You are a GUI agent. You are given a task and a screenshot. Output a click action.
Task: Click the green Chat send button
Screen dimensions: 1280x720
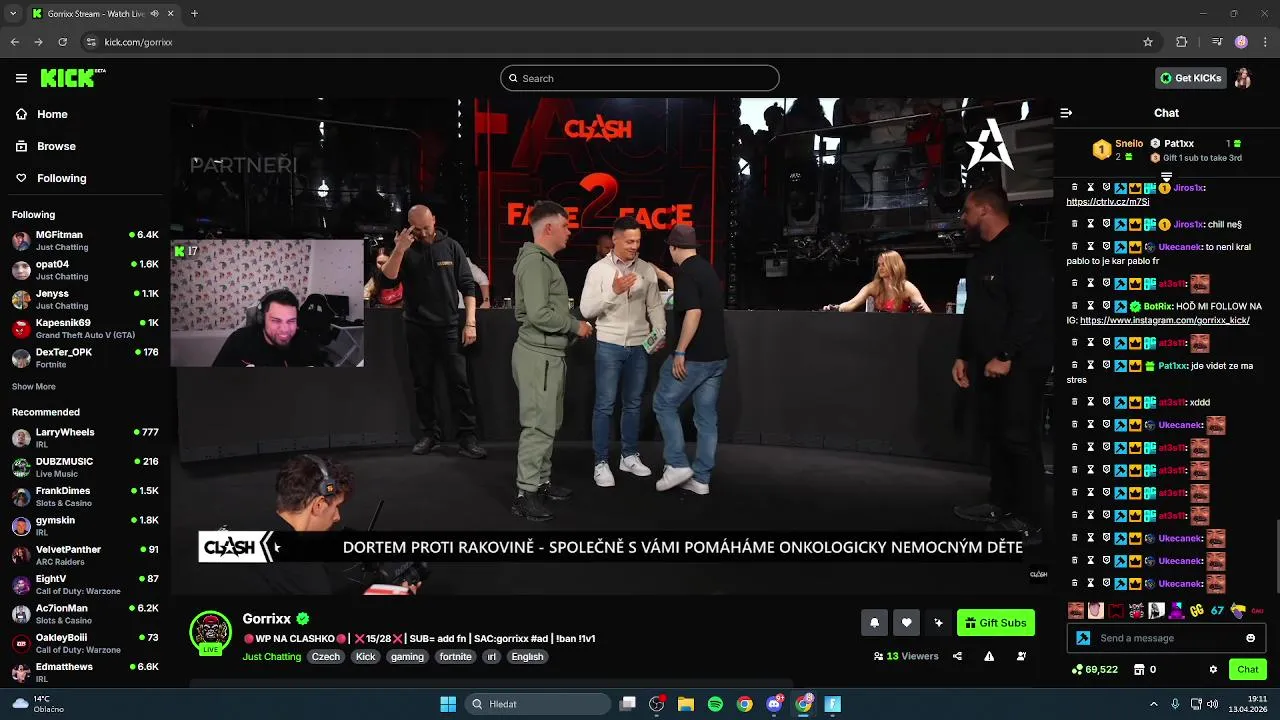[x=1248, y=669]
